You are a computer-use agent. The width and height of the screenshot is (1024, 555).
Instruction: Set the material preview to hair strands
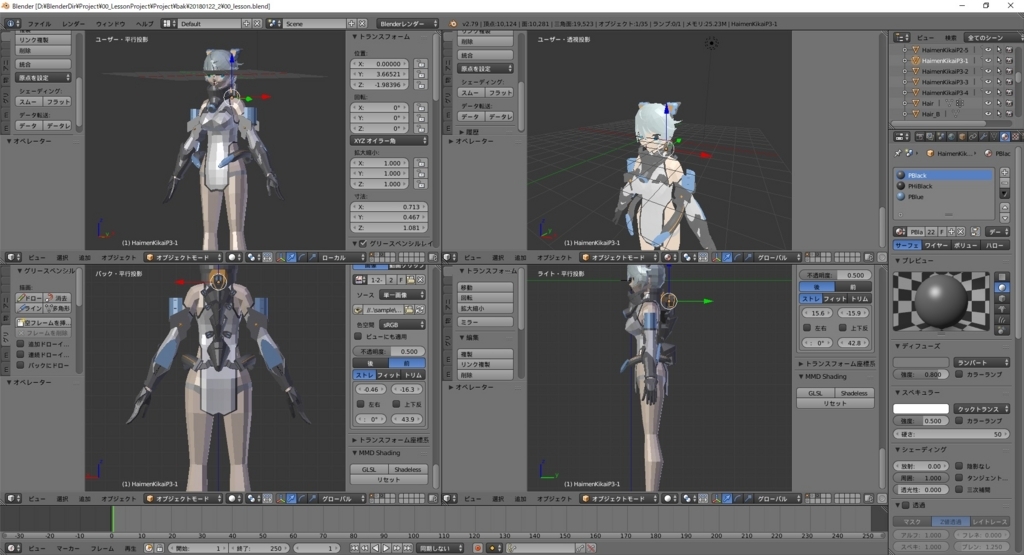tap(1002, 320)
